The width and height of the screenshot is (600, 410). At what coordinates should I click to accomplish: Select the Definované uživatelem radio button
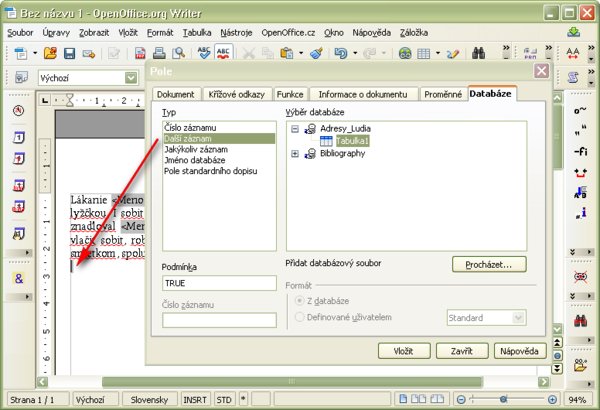click(300, 317)
